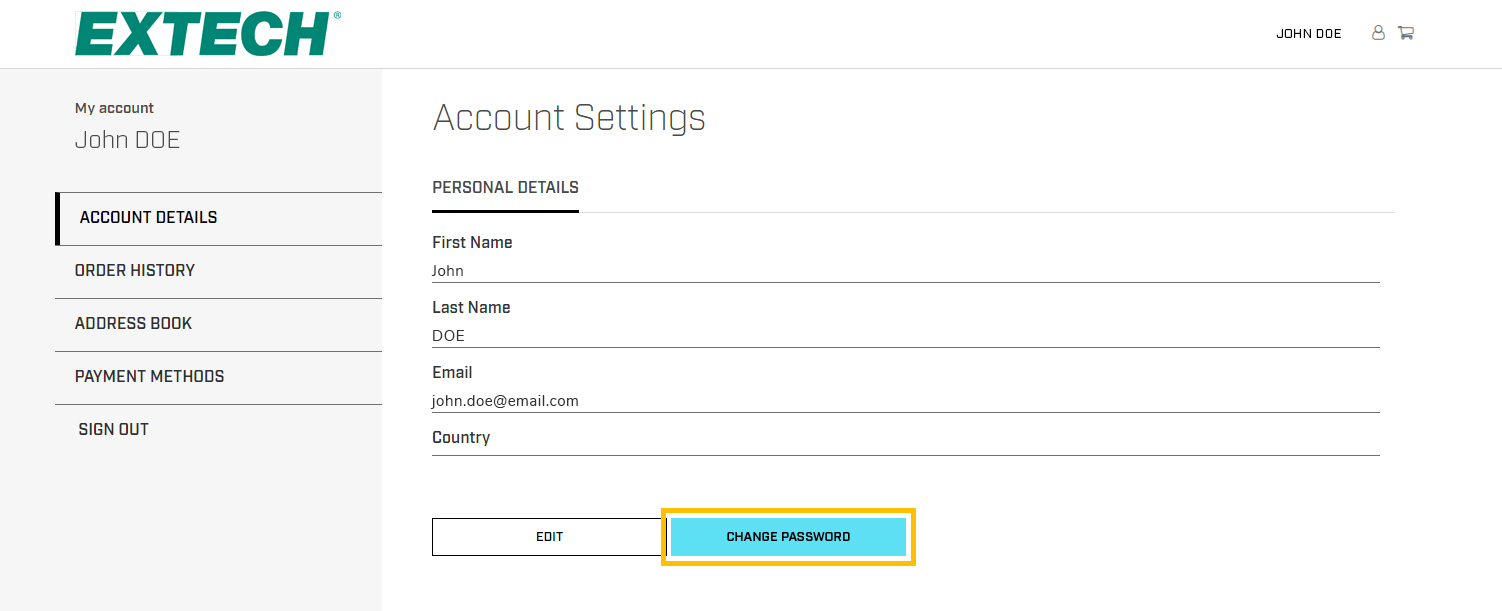Click the Change Password button
The height and width of the screenshot is (611, 1502).
788,537
